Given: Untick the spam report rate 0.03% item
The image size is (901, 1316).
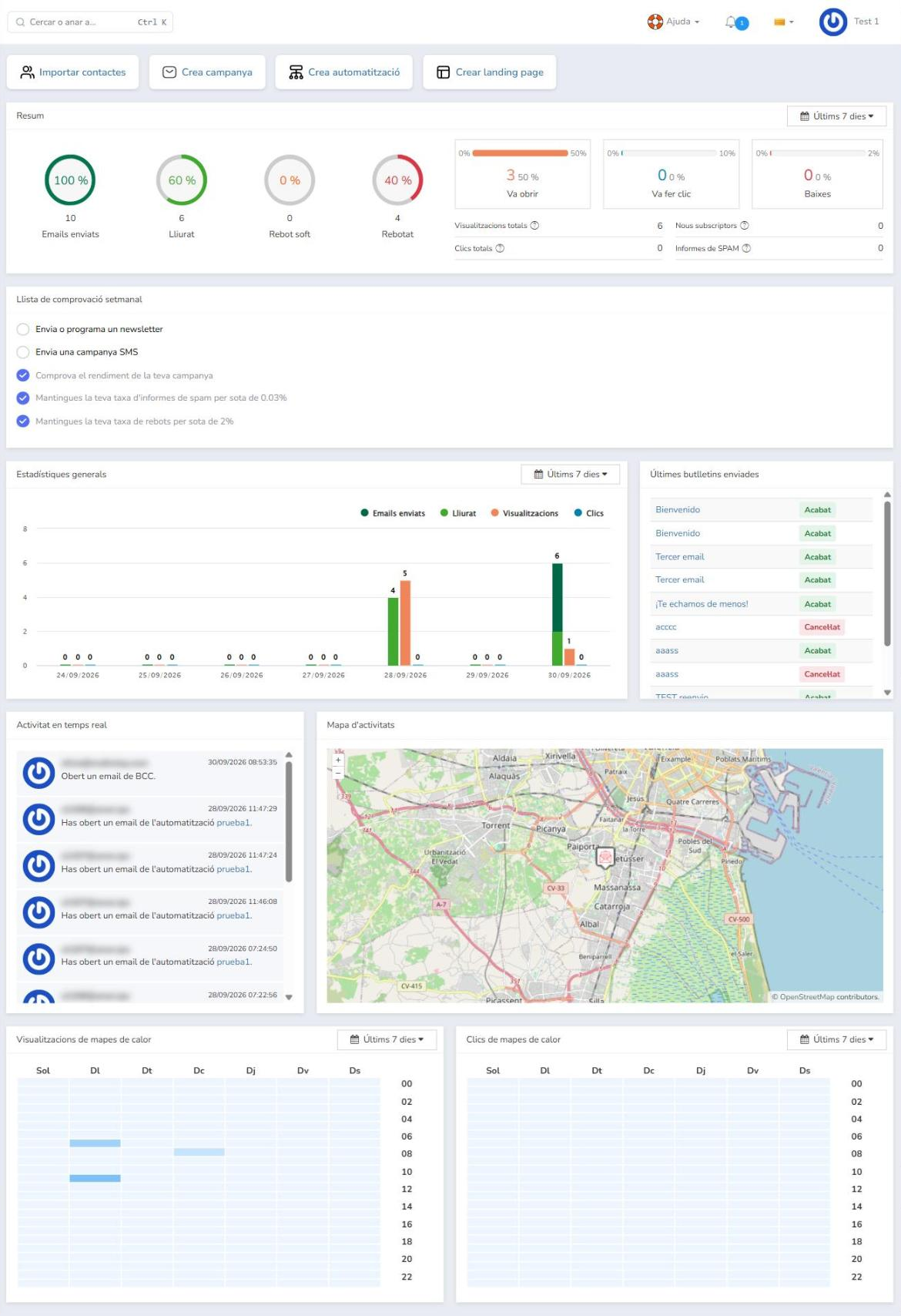Looking at the screenshot, I should coord(23,398).
